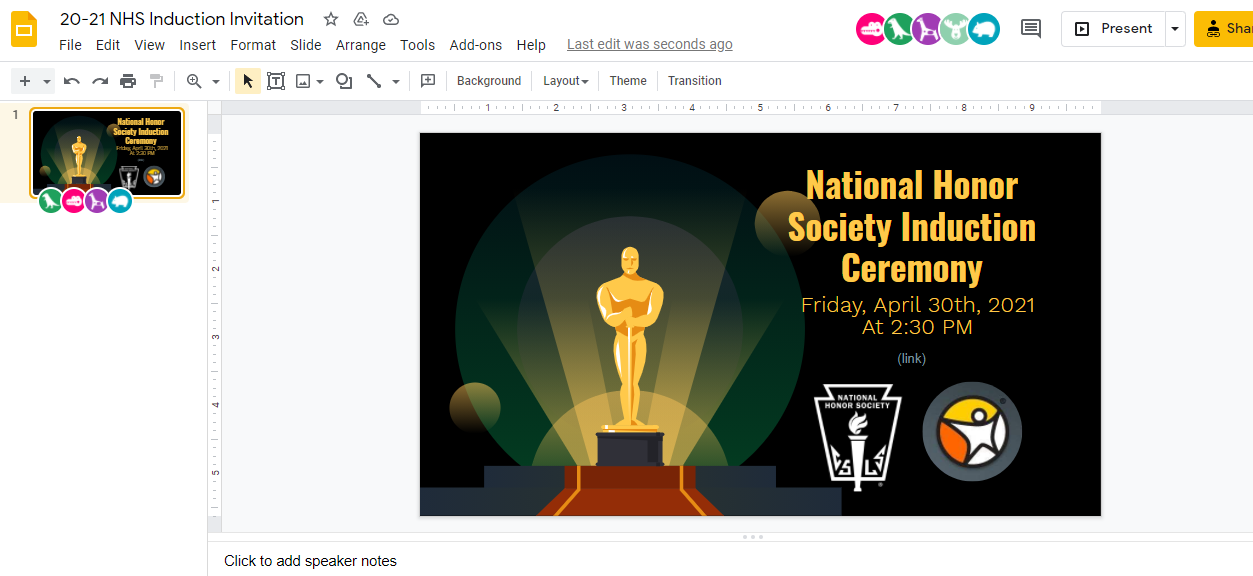Open line type dropdown arrow

(396, 81)
